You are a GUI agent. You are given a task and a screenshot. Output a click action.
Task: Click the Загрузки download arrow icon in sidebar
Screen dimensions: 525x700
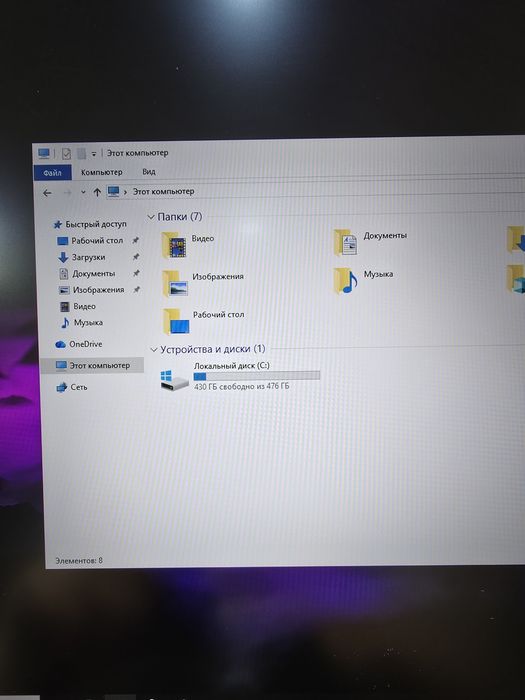coord(63,258)
